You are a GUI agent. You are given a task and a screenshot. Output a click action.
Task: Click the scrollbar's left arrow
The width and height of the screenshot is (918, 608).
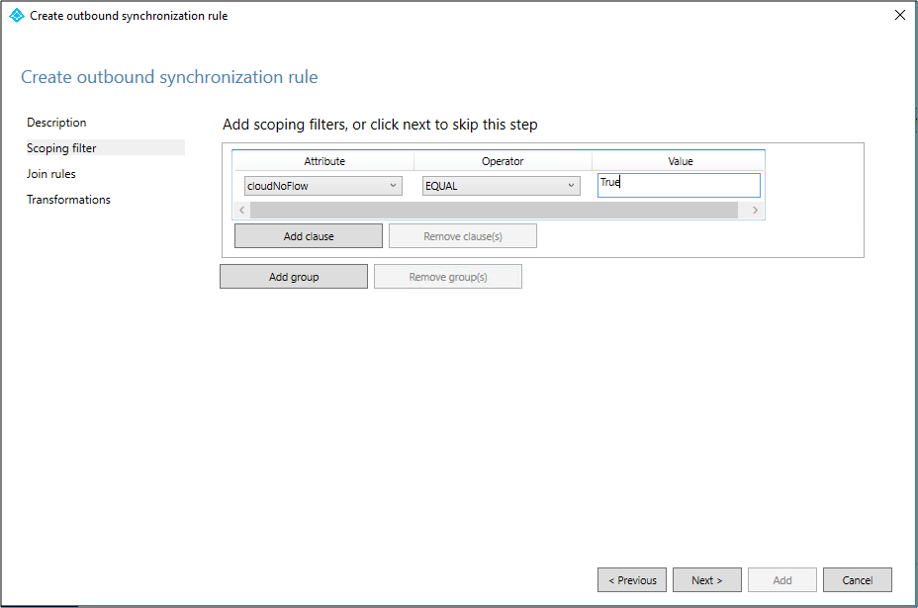[x=242, y=209]
